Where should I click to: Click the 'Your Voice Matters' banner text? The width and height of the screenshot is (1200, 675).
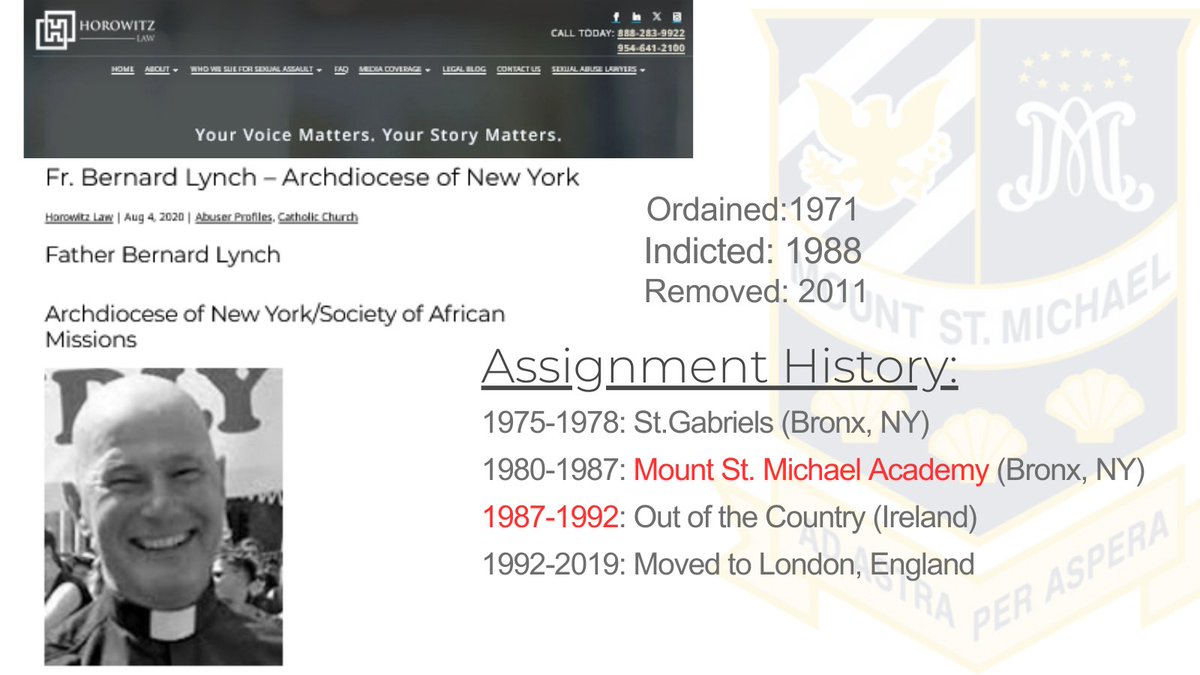(378, 134)
